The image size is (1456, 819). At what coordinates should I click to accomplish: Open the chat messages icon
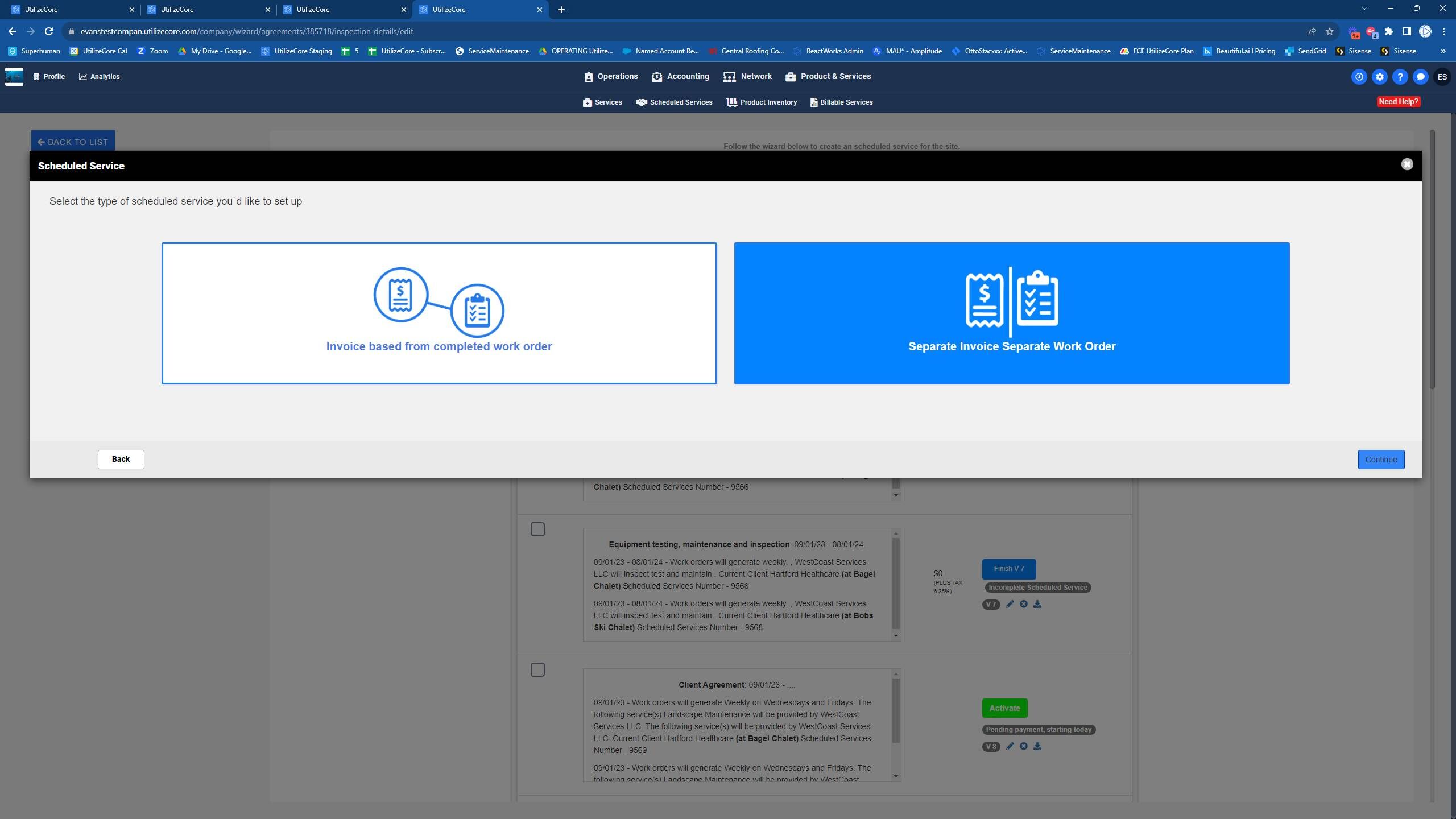click(x=1420, y=77)
